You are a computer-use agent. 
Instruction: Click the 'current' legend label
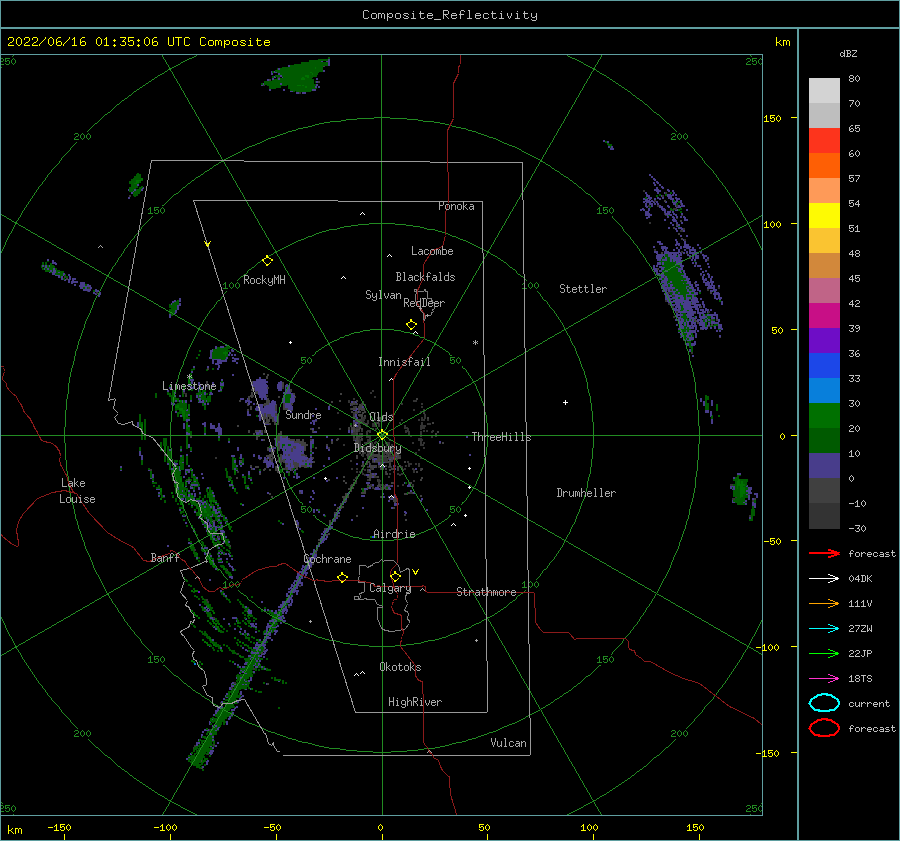click(868, 703)
